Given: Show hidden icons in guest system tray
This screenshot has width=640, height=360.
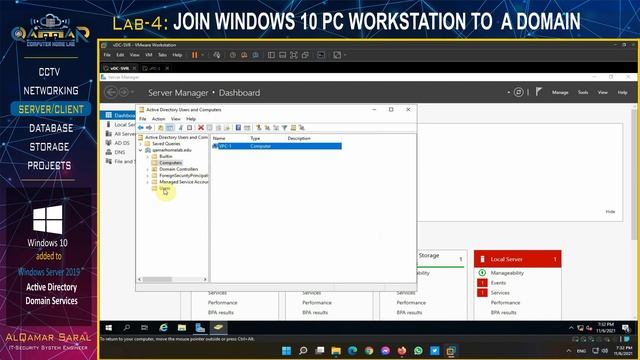Looking at the screenshot, I should (571, 328).
